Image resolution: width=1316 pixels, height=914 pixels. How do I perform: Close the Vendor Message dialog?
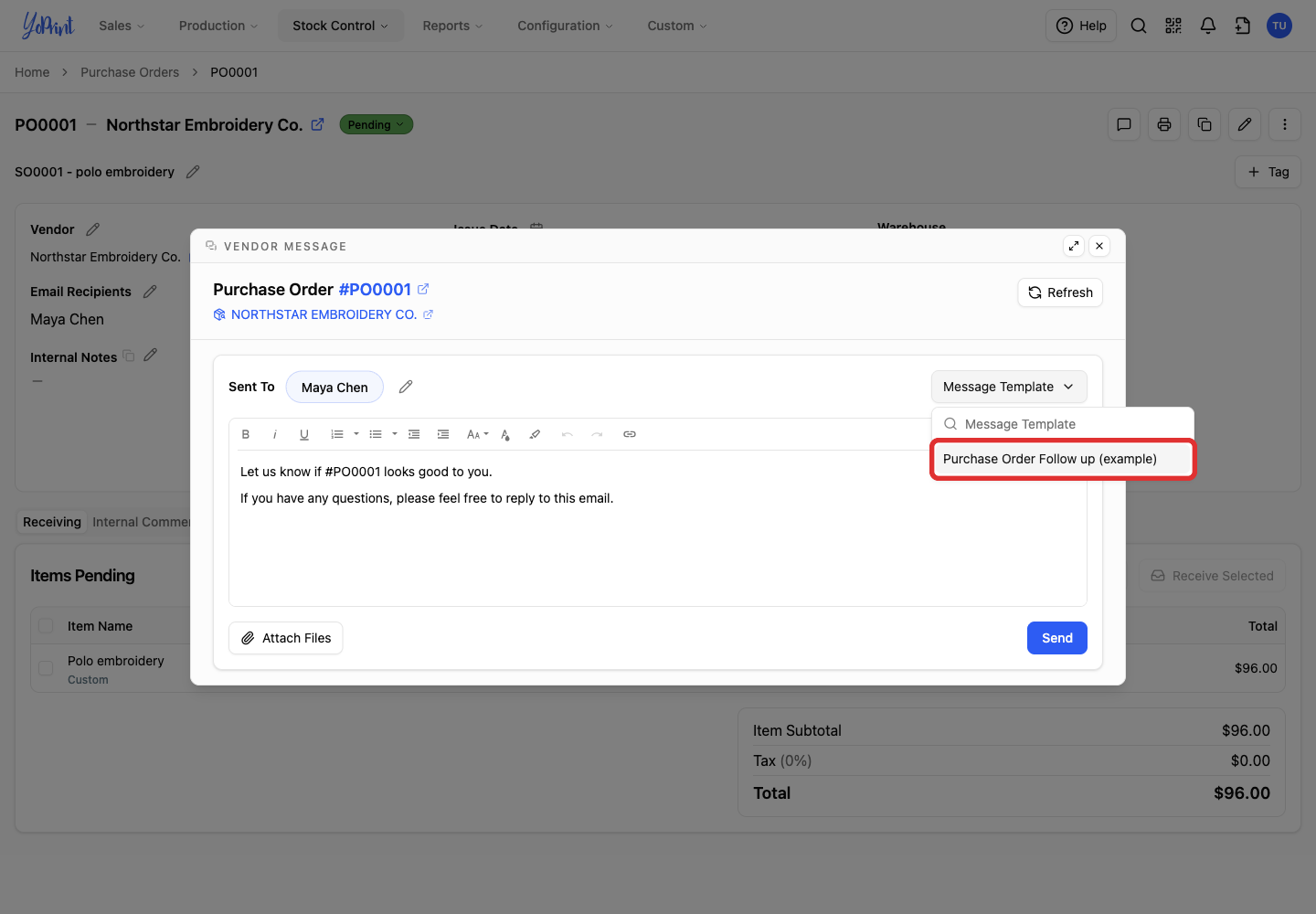[x=1099, y=246]
